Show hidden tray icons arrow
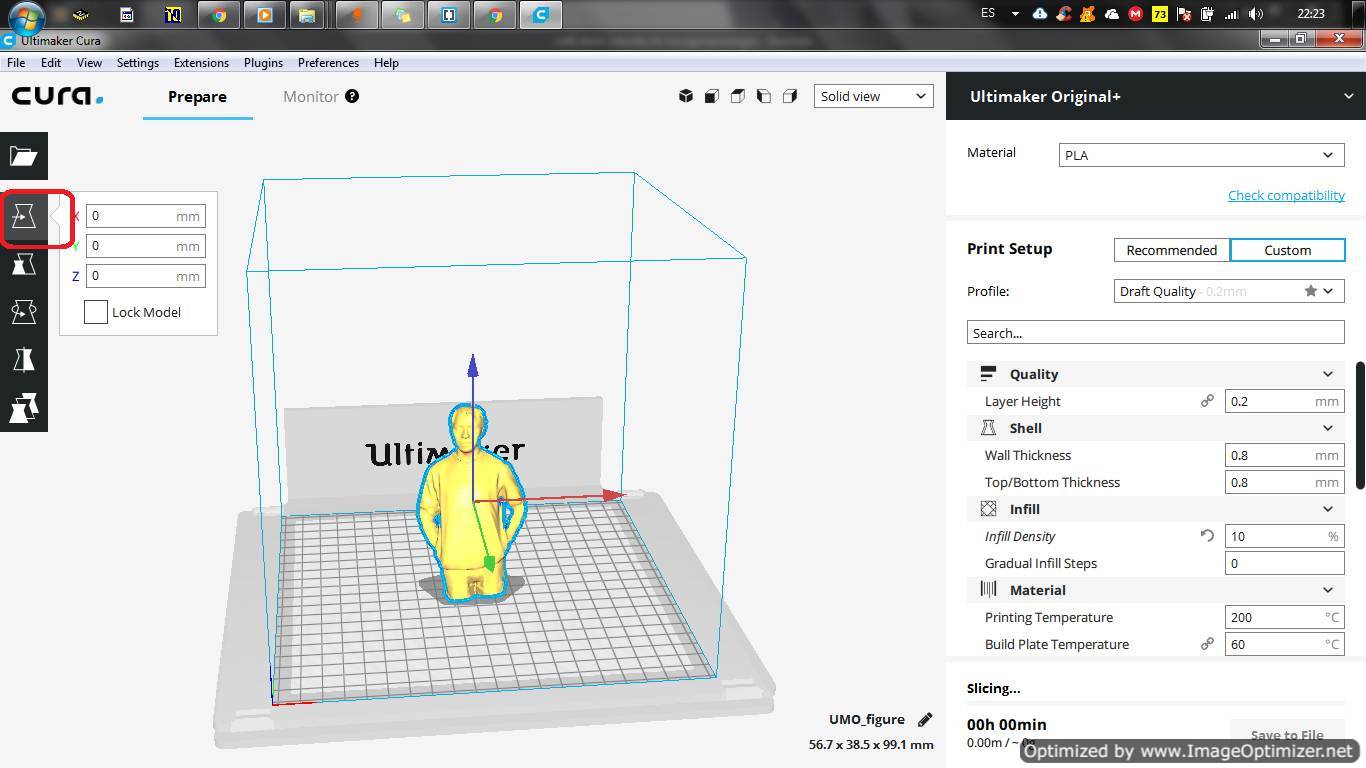Image resolution: width=1366 pixels, height=768 pixels. click(1015, 14)
